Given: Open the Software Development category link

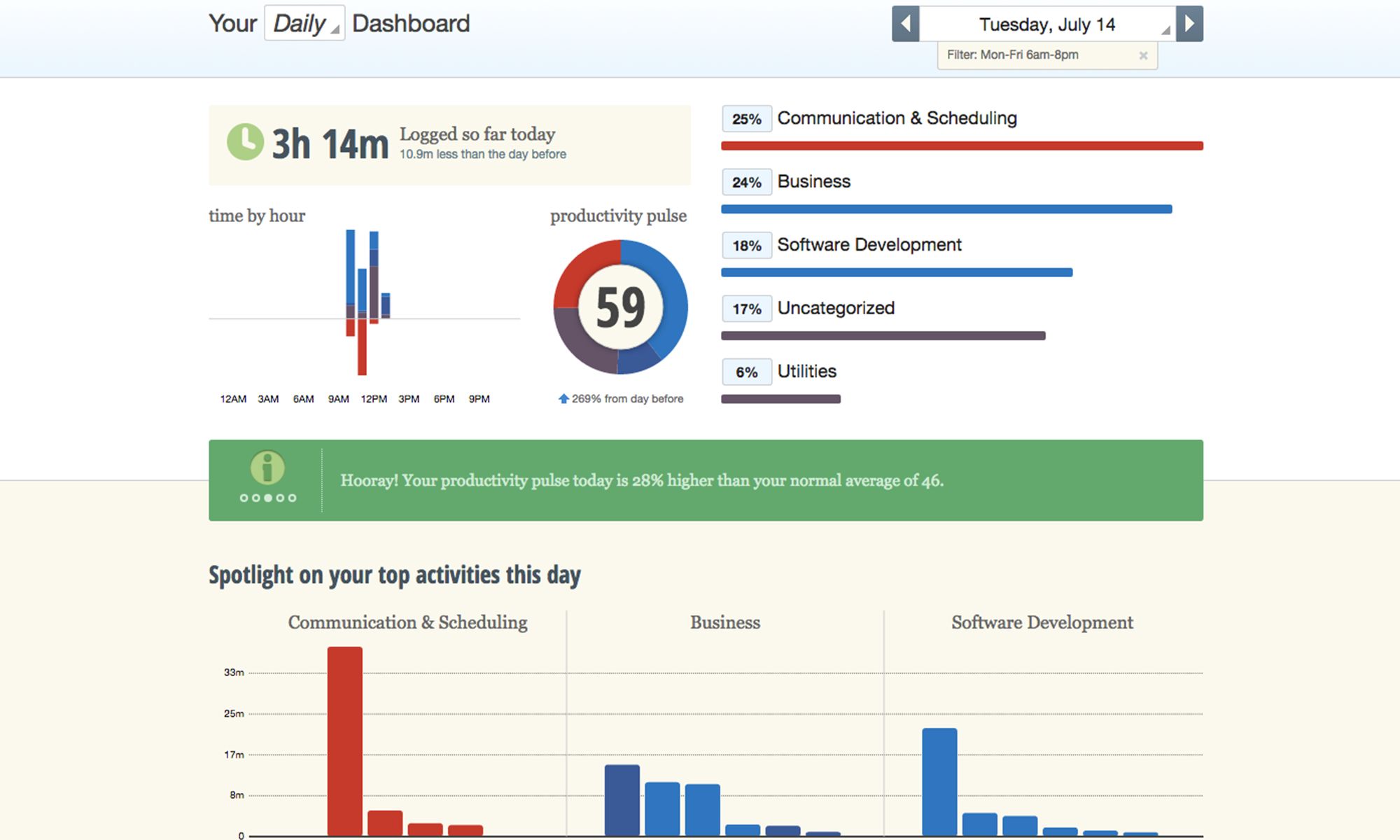Looking at the screenshot, I should click(x=869, y=244).
